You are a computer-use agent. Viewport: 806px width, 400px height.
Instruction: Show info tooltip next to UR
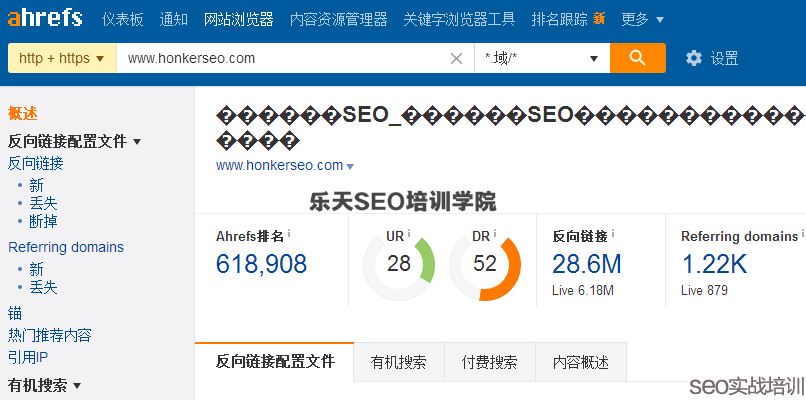[409, 234]
